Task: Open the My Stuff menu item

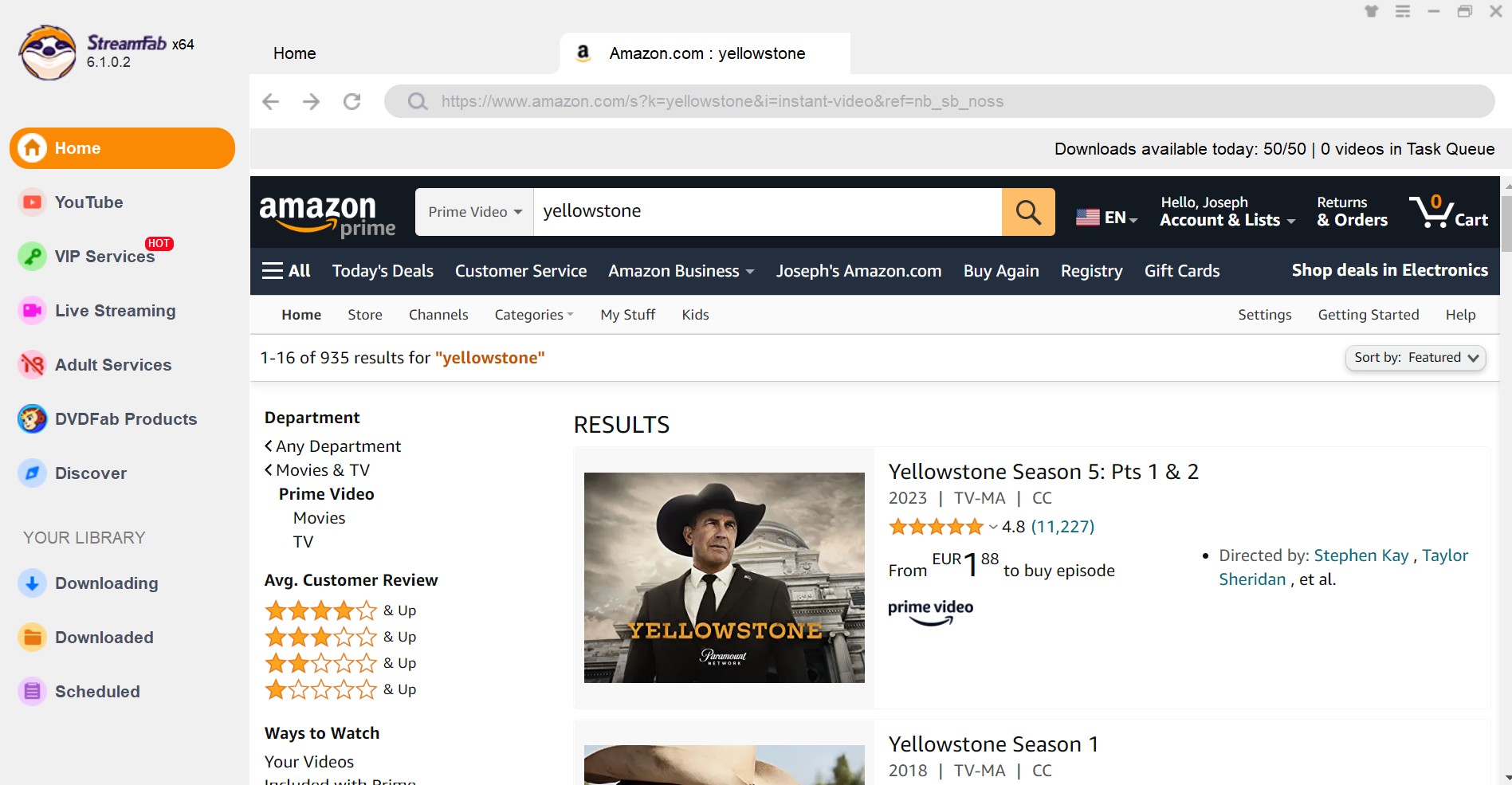Action: 628,315
